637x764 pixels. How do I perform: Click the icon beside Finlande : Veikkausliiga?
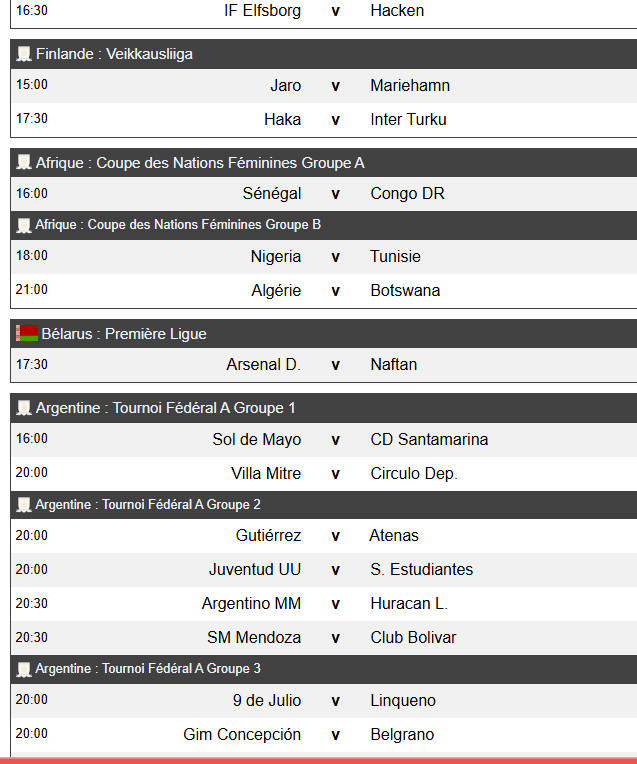point(24,54)
